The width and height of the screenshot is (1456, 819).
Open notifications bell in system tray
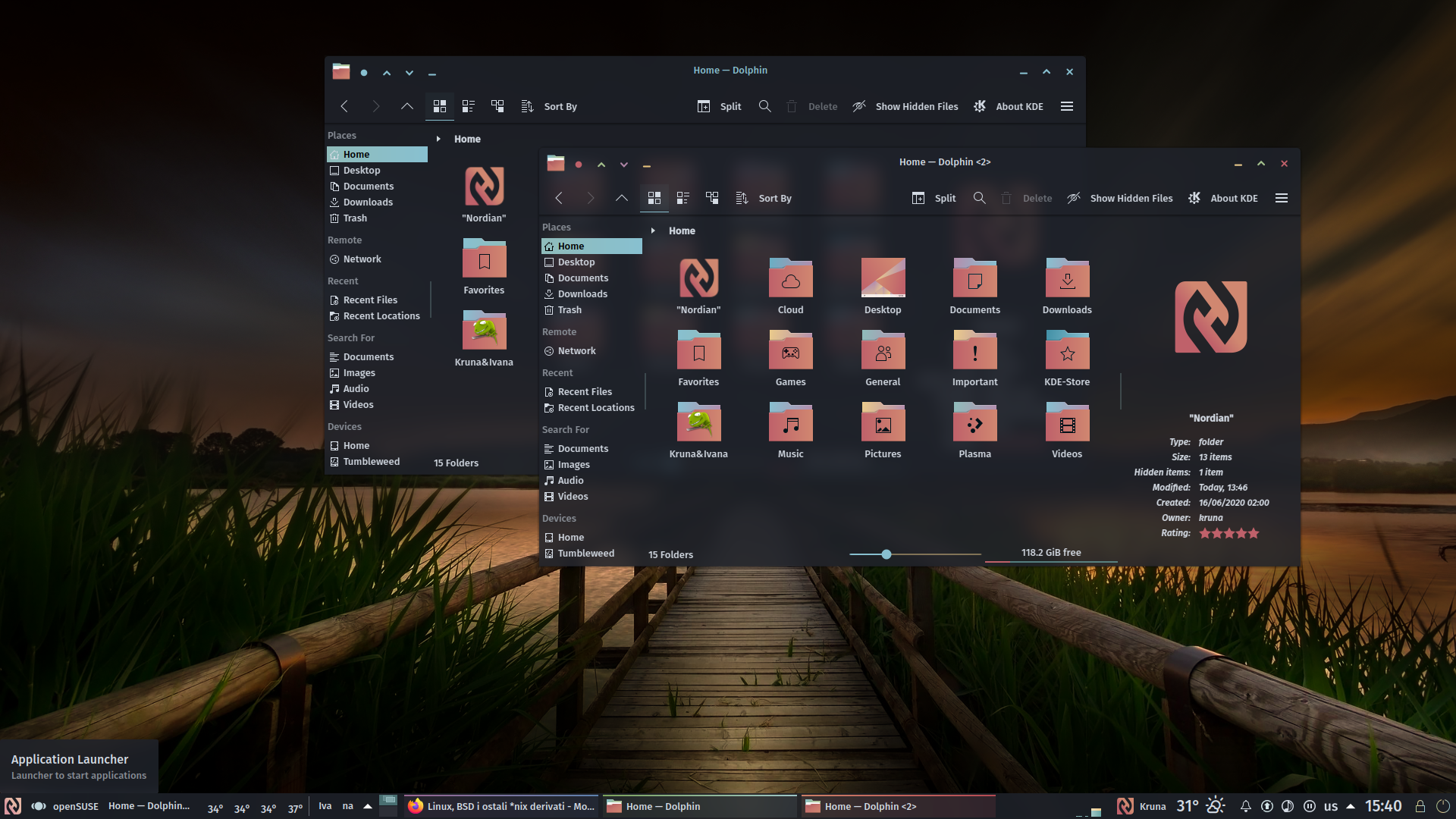tap(1245, 806)
